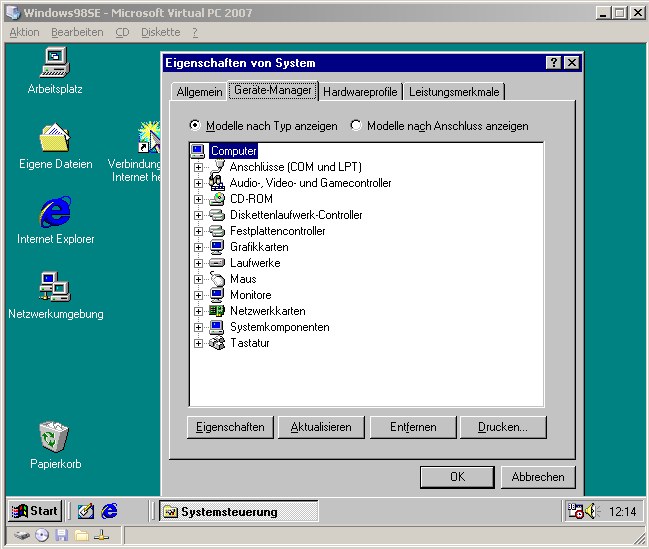
Task: Expand the Anschlüsse (COM und LPT) node
Action: coord(198,167)
